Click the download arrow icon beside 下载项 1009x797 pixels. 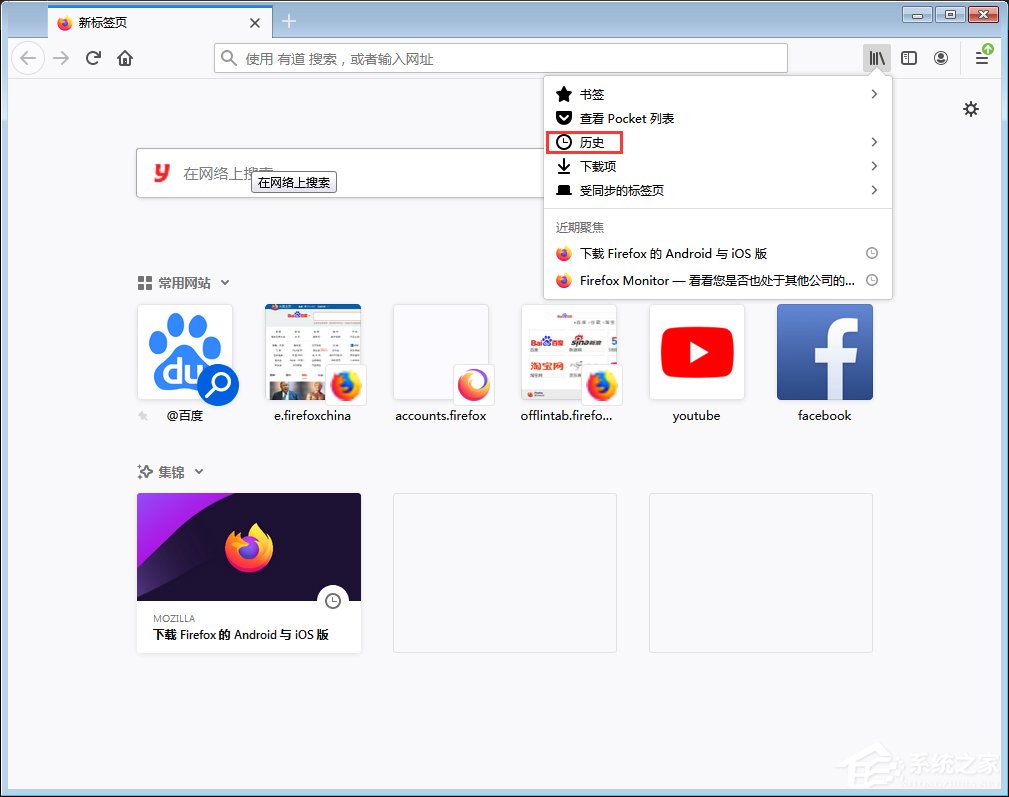point(564,166)
